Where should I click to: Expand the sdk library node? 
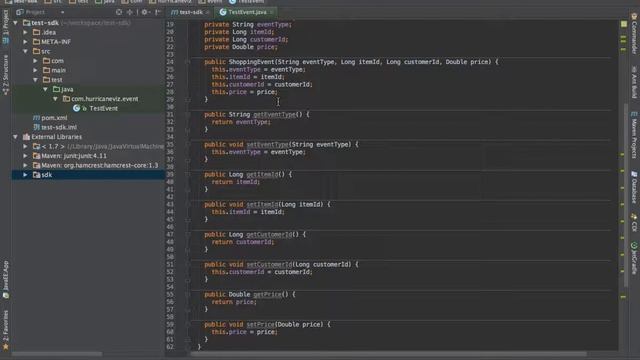pyautogui.click(x=25, y=175)
